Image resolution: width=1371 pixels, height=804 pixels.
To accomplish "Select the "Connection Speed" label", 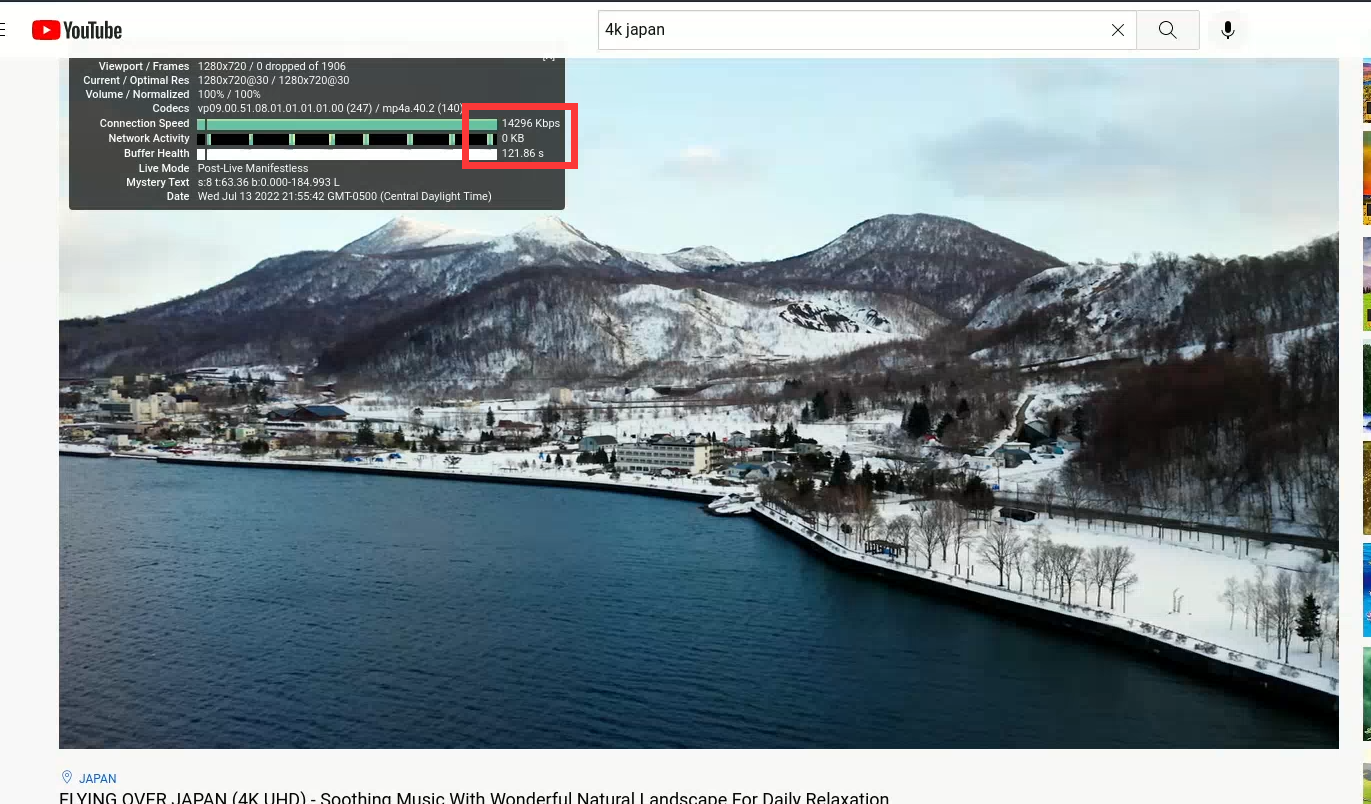I will pos(144,123).
